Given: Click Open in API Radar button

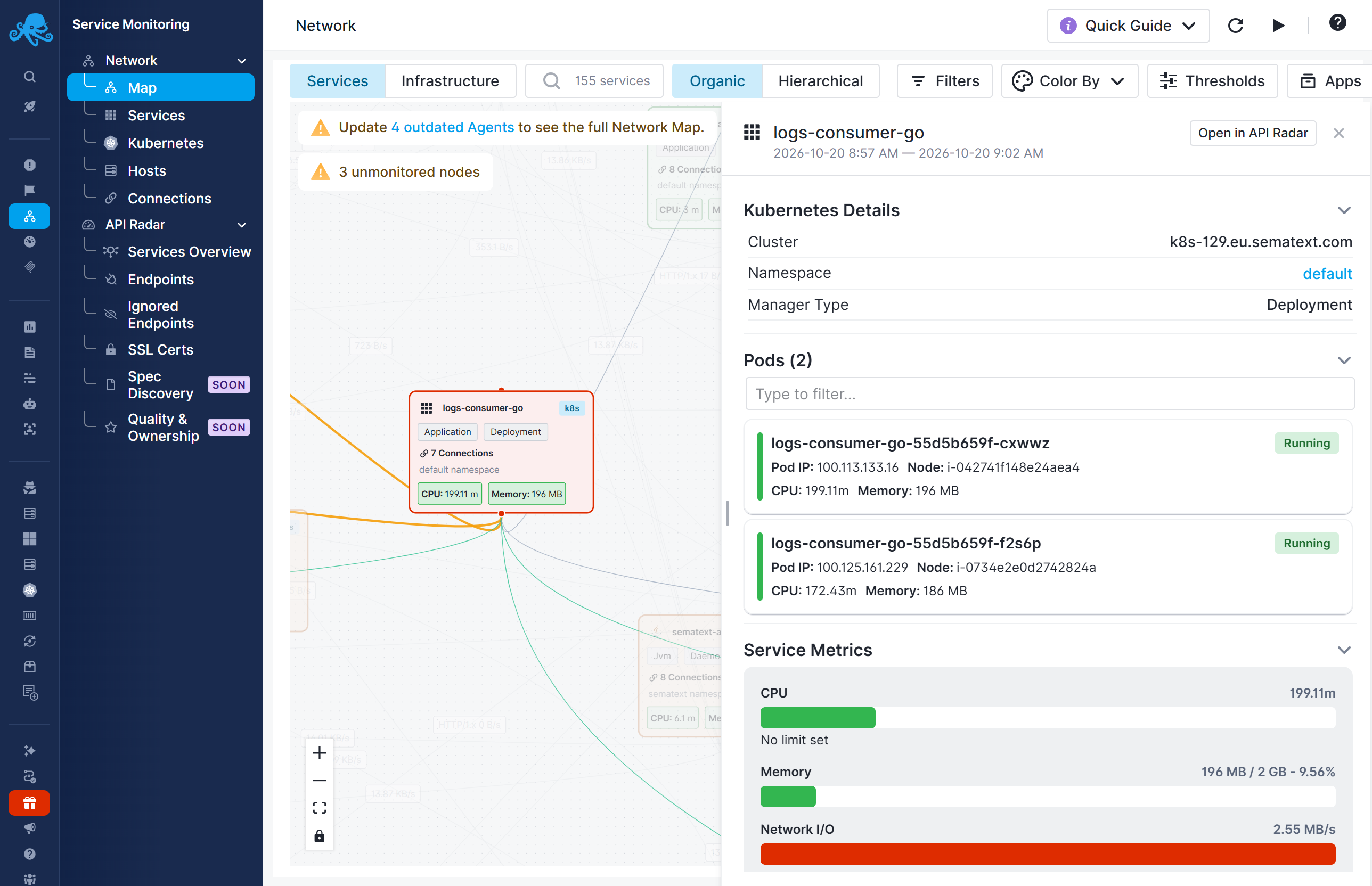Looking at the screenshot, I should (x=1252, y=133).
